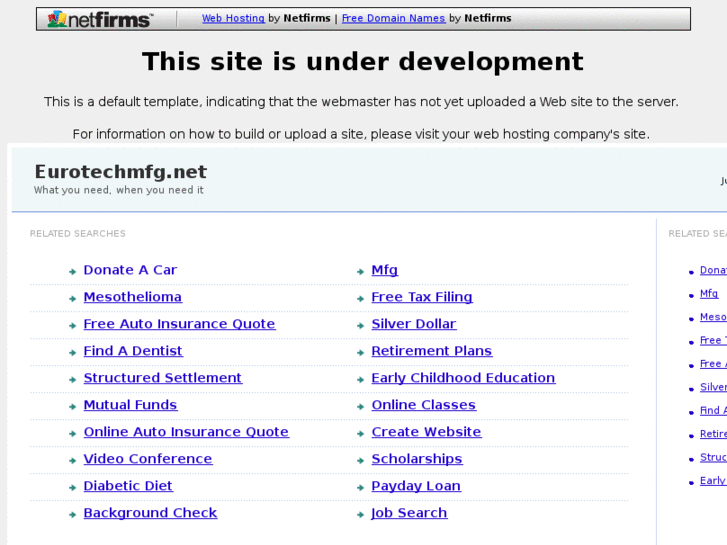The height and width of the screenshot is (545, 727).
Task: Click the arrow icon beside Background Check
Action: pos(72,514)
